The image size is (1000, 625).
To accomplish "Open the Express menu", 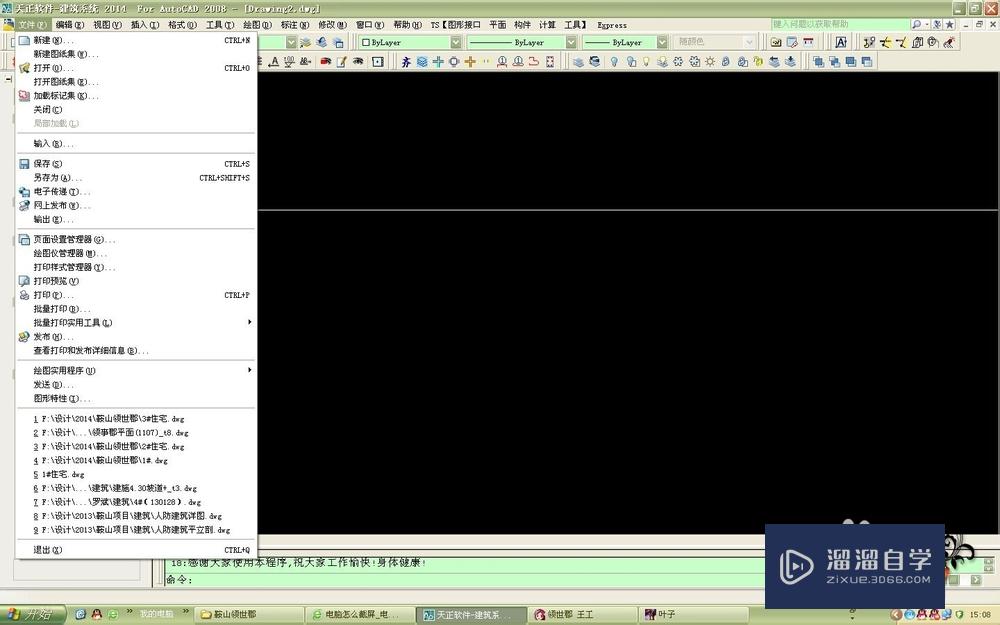I will (612, 26).
